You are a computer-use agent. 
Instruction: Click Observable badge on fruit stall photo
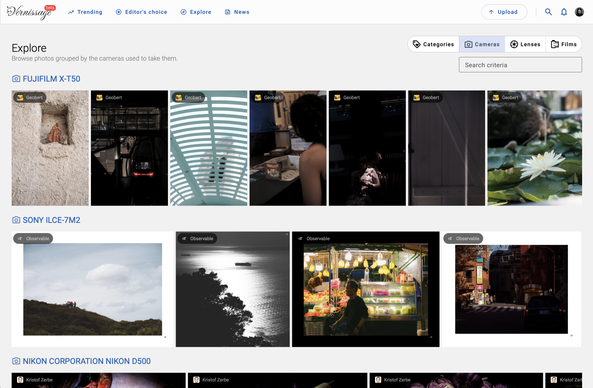314,239
